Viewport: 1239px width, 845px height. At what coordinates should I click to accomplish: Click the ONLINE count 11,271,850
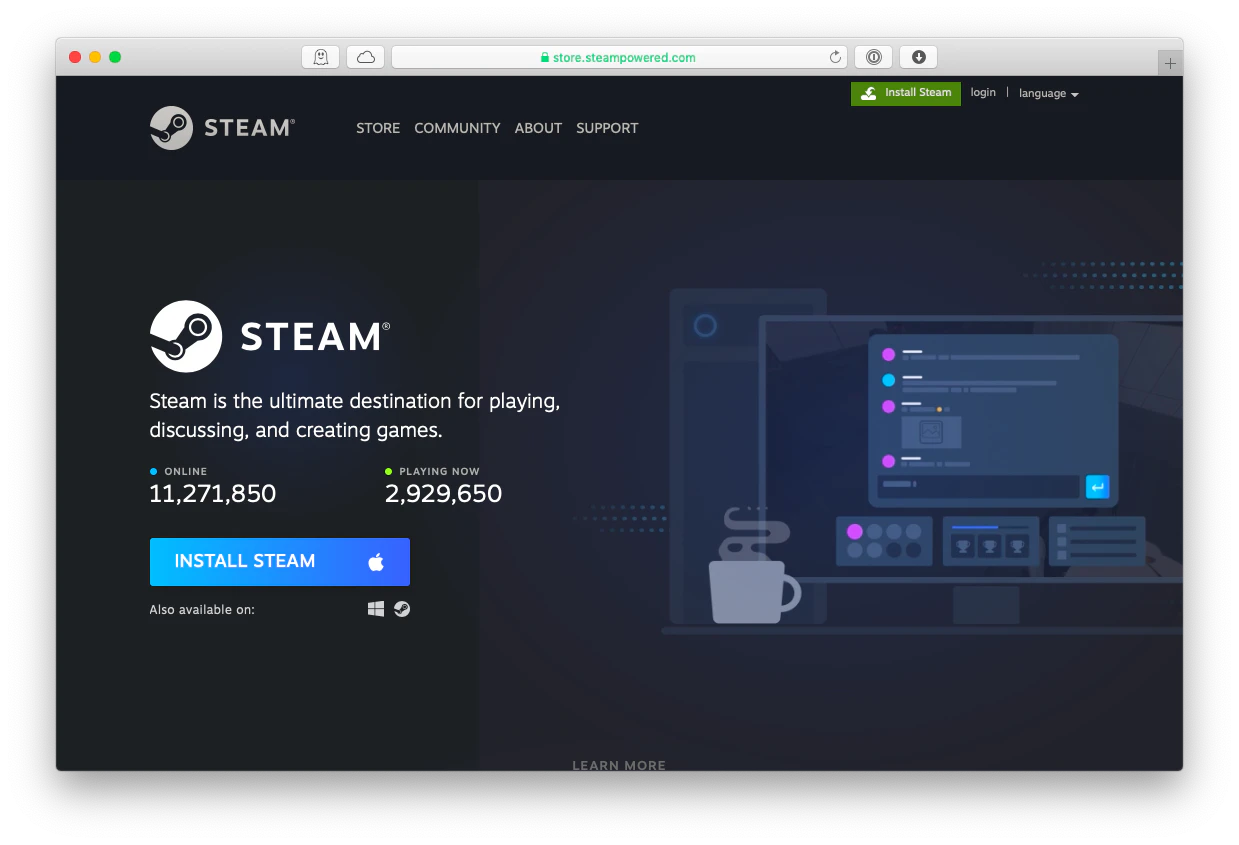[213, 493]
